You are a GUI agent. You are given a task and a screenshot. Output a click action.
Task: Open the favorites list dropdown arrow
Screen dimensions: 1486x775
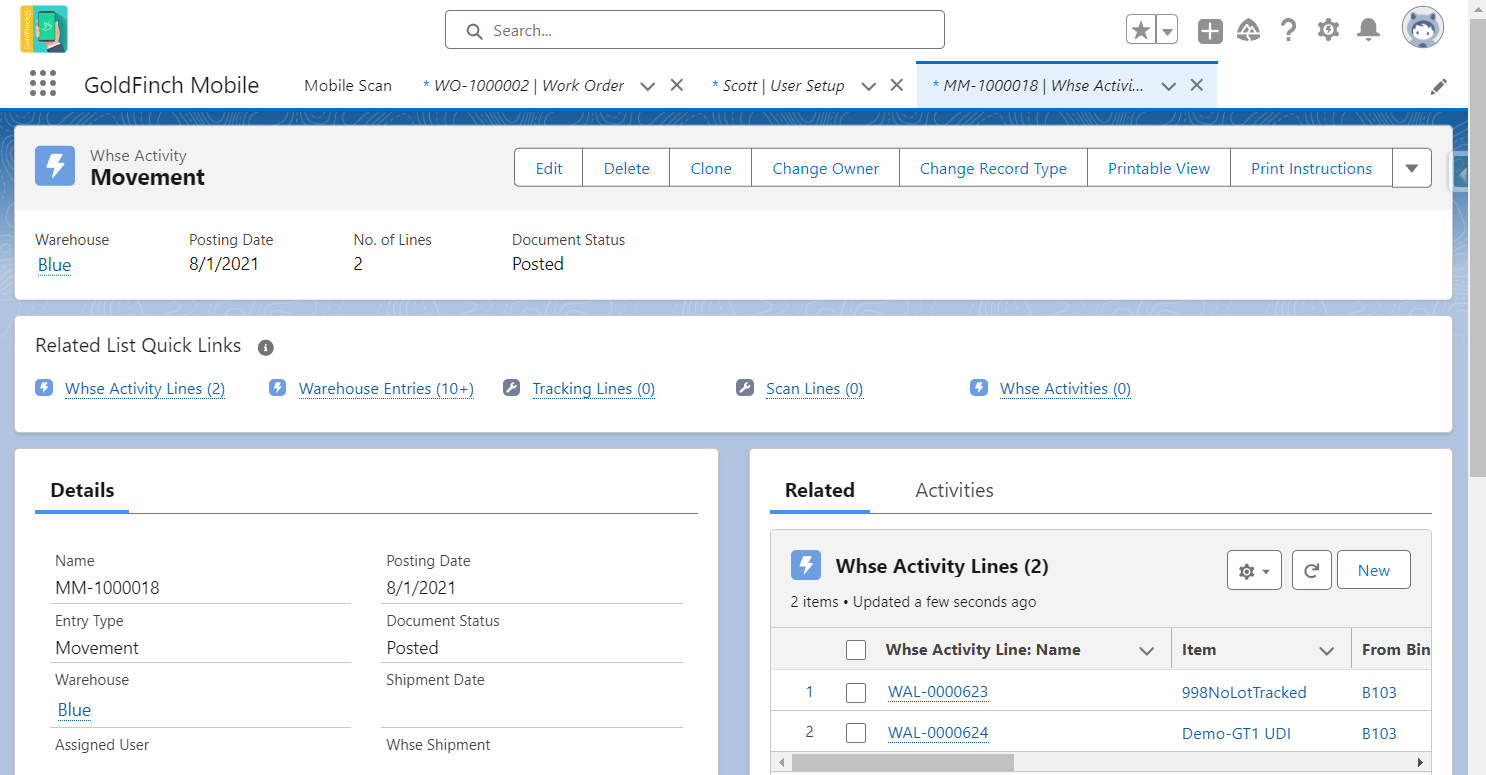point(1167,30)
